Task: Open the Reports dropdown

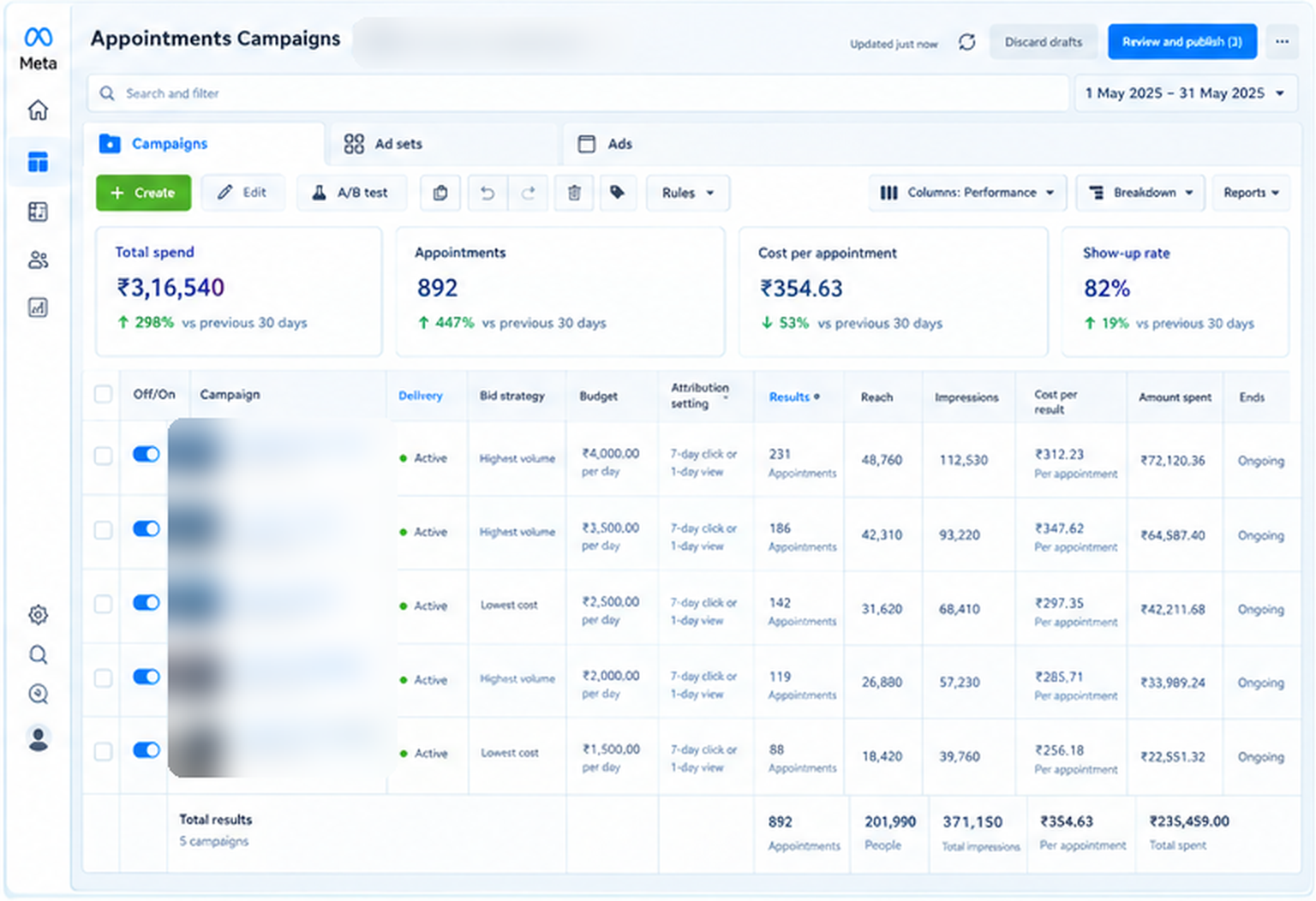Action: coord(1251,193)
